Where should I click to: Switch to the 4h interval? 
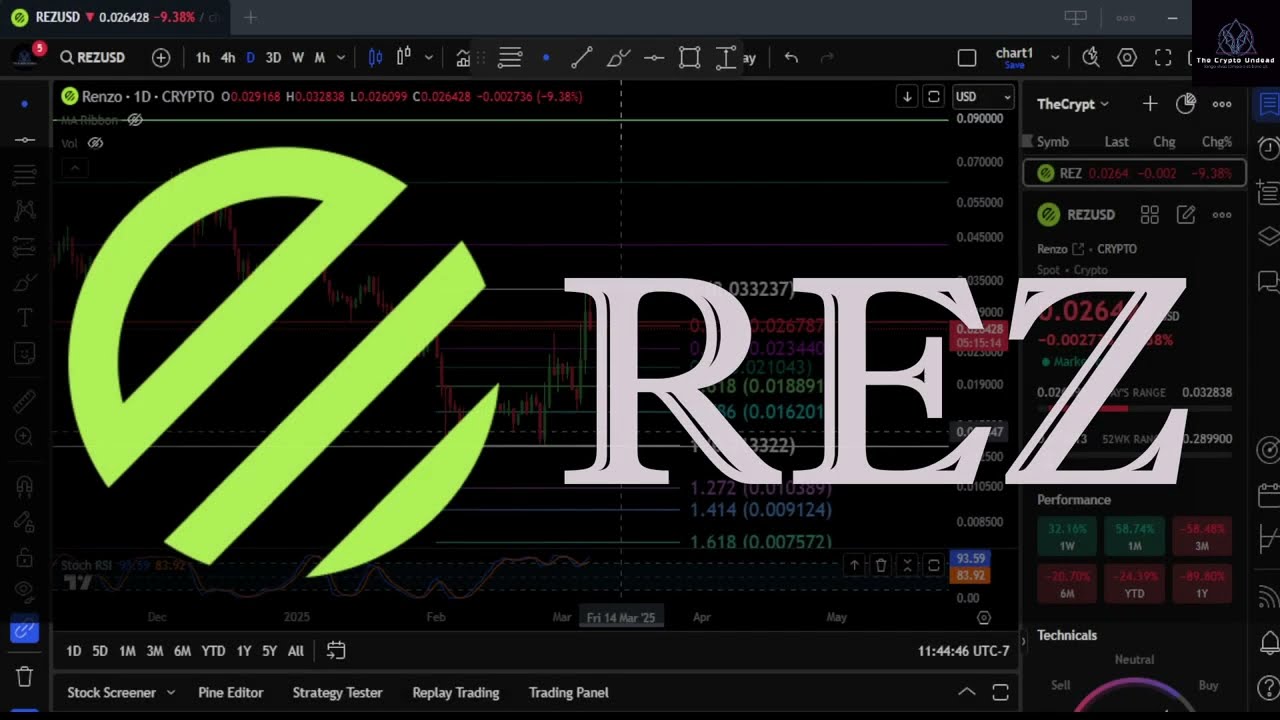tap(228, 58)
